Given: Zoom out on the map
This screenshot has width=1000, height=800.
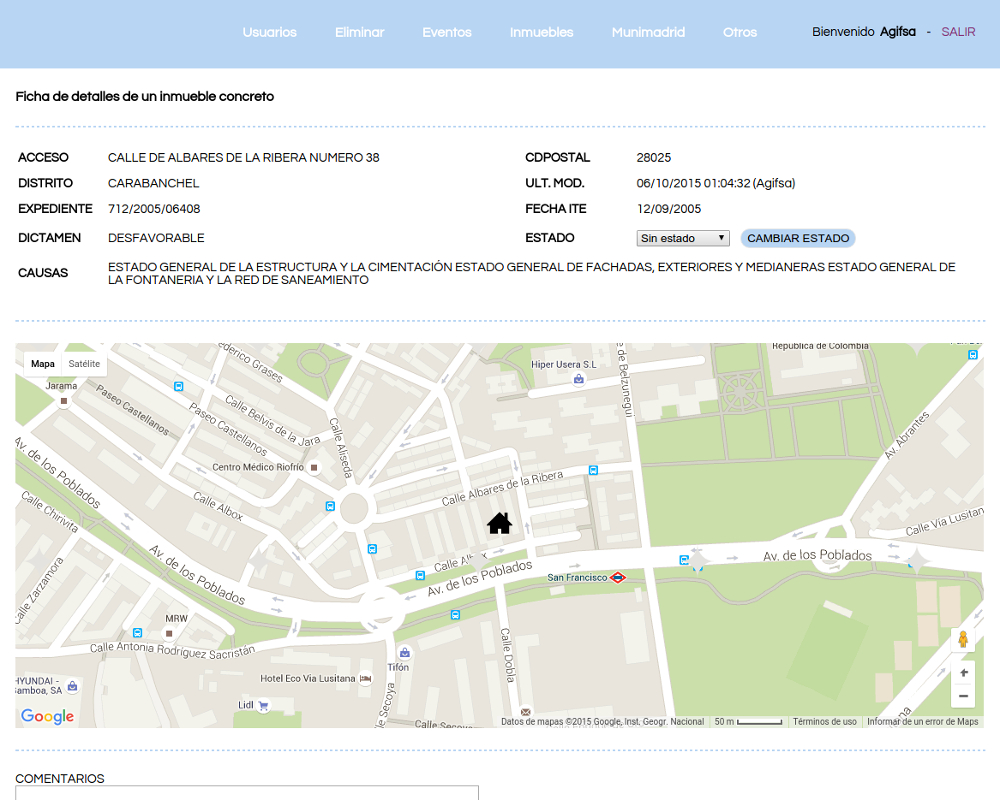Looking at the screenshot, I should (x=963, y=696).
